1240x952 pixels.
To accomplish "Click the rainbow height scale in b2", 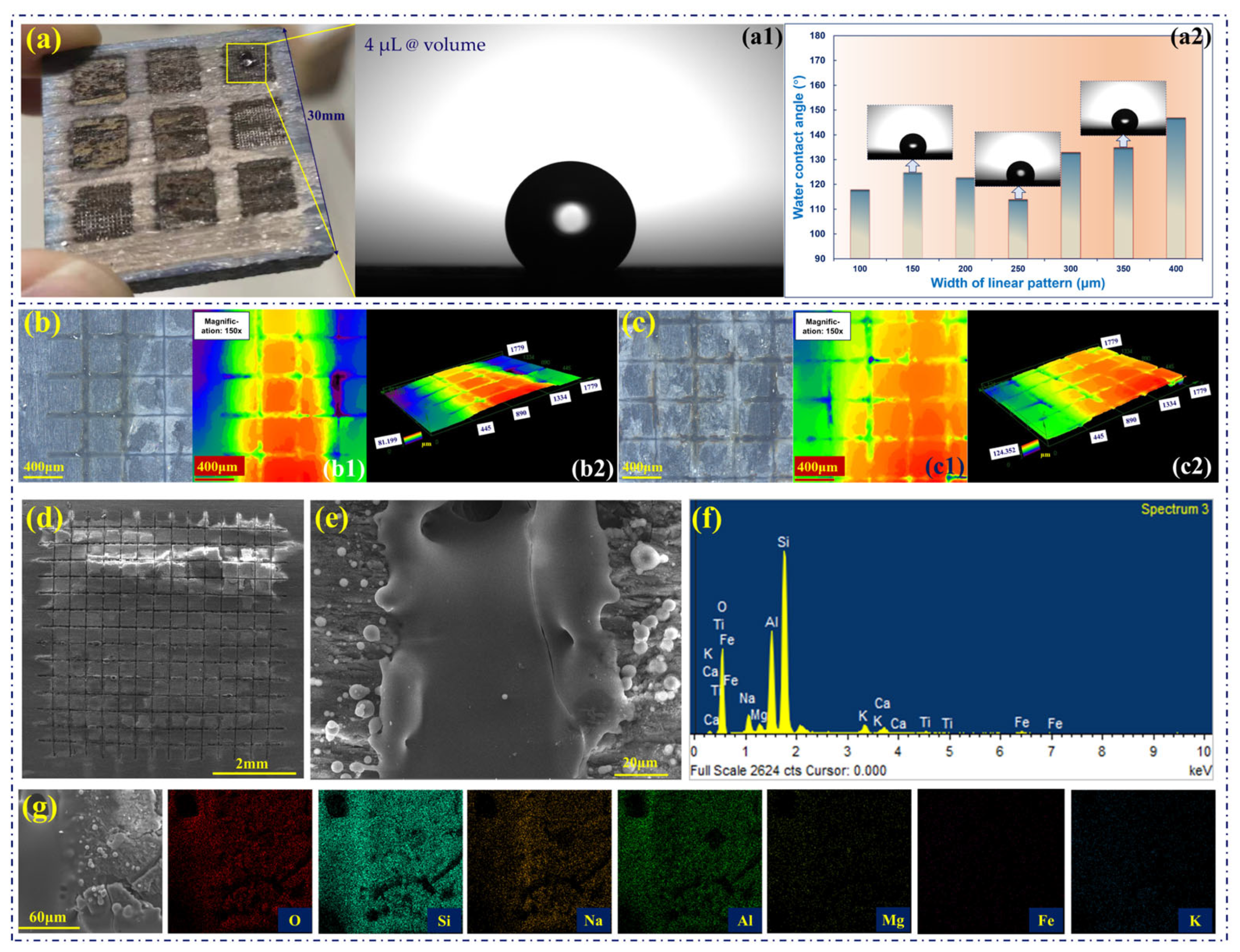I will click(412, 438).
